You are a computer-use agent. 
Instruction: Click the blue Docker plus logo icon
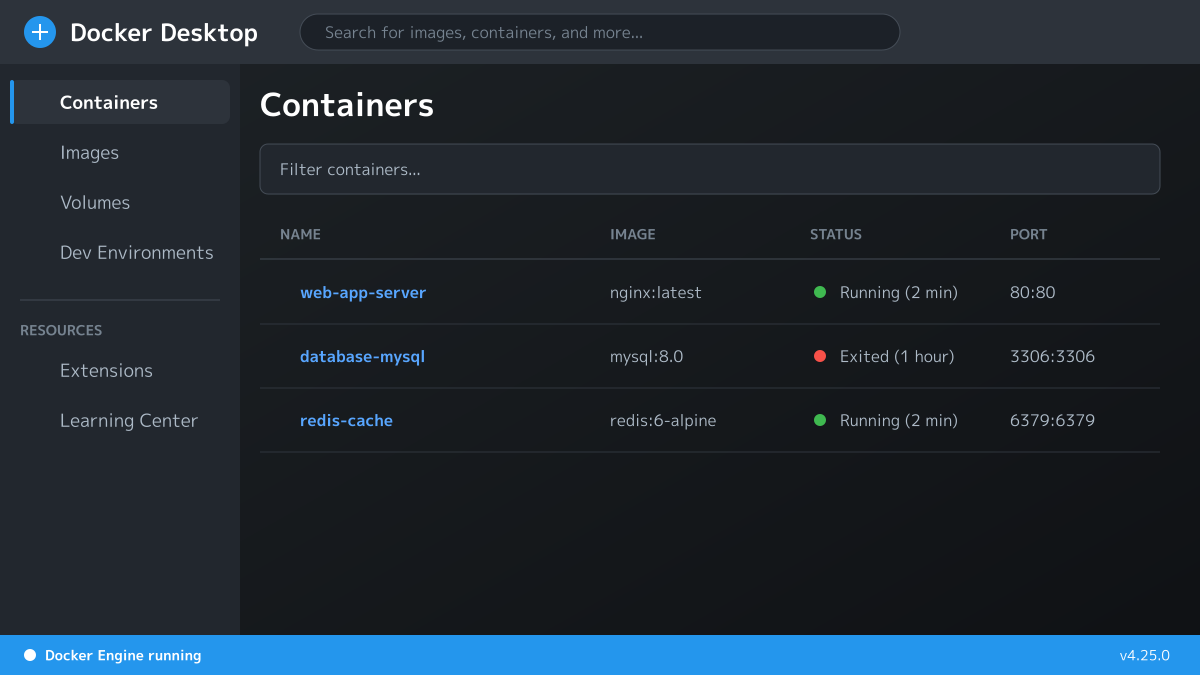40,32
